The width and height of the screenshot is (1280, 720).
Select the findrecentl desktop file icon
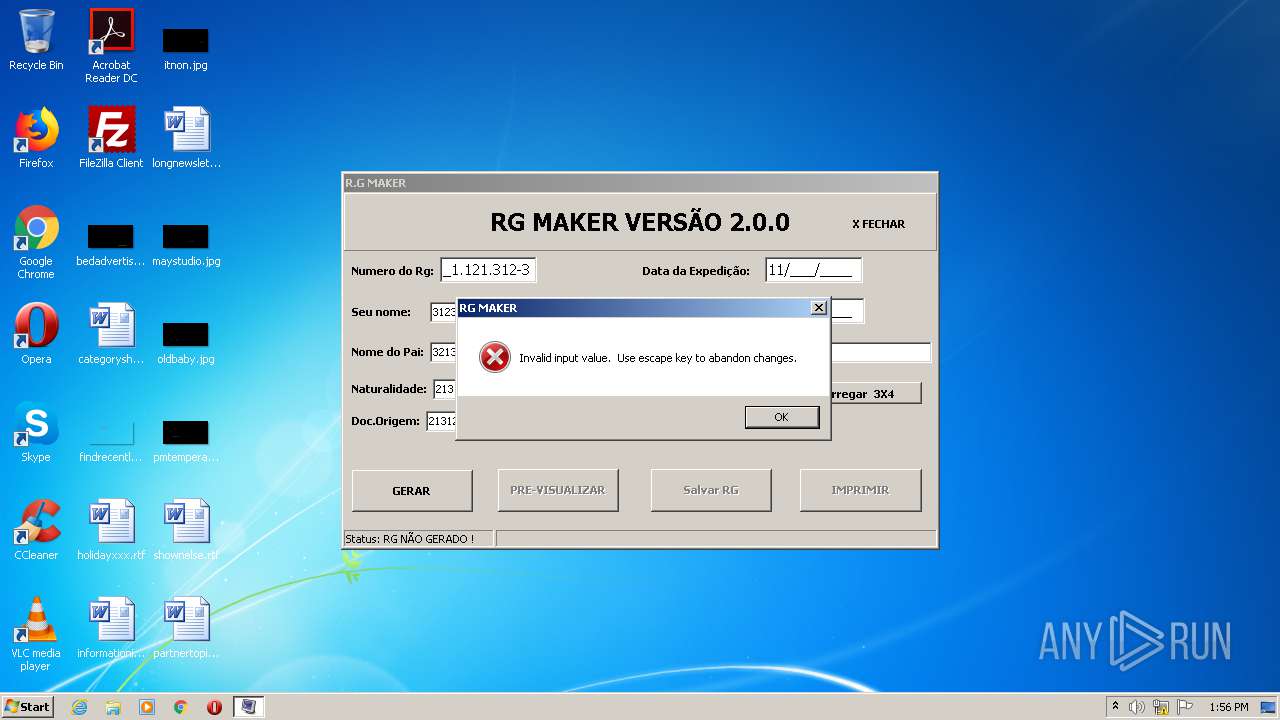(x=111, y=440)
